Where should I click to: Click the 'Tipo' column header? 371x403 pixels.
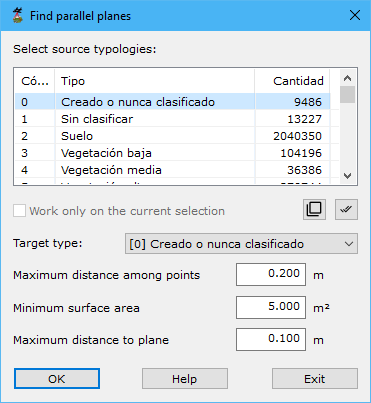coord(155,81)
